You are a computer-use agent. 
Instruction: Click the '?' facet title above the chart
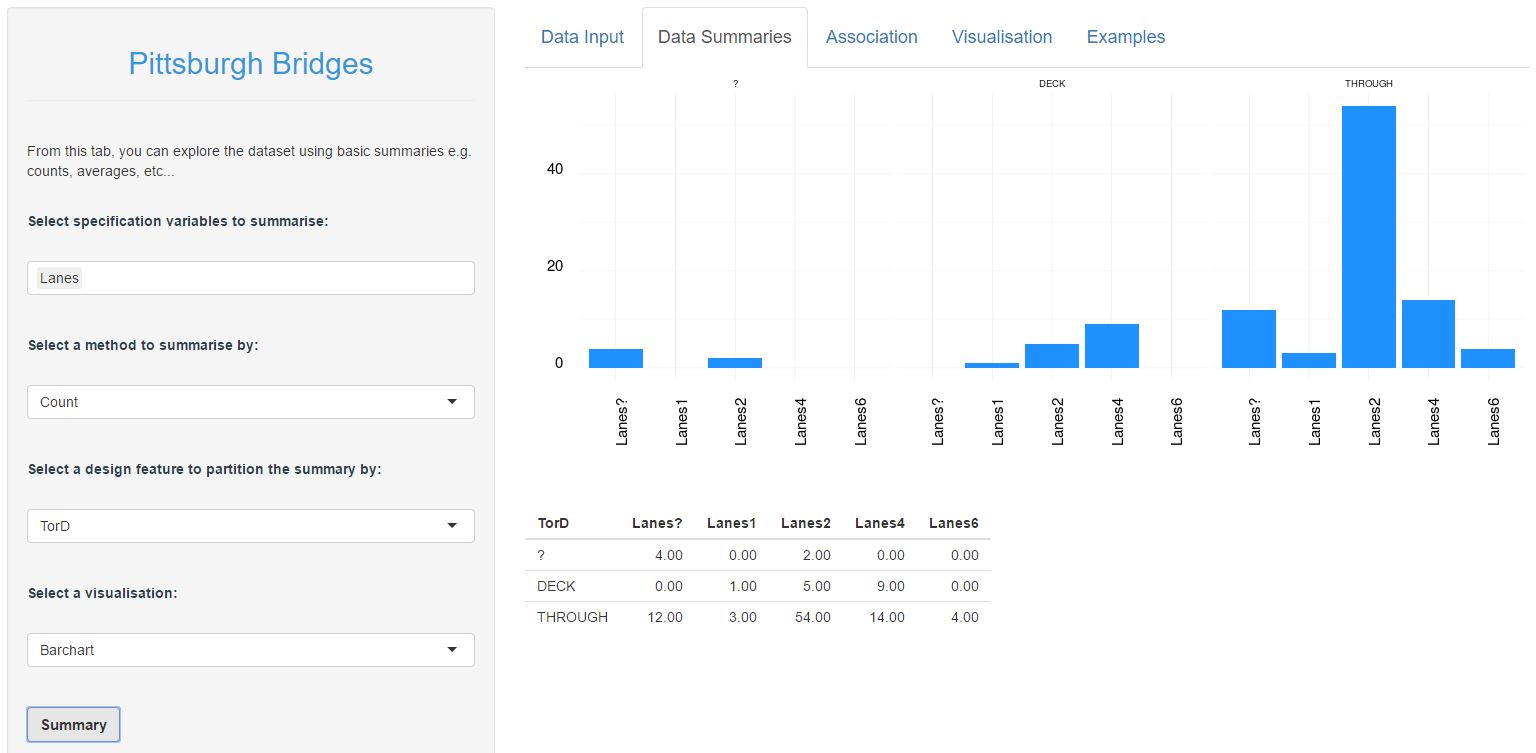coord(736,84)
